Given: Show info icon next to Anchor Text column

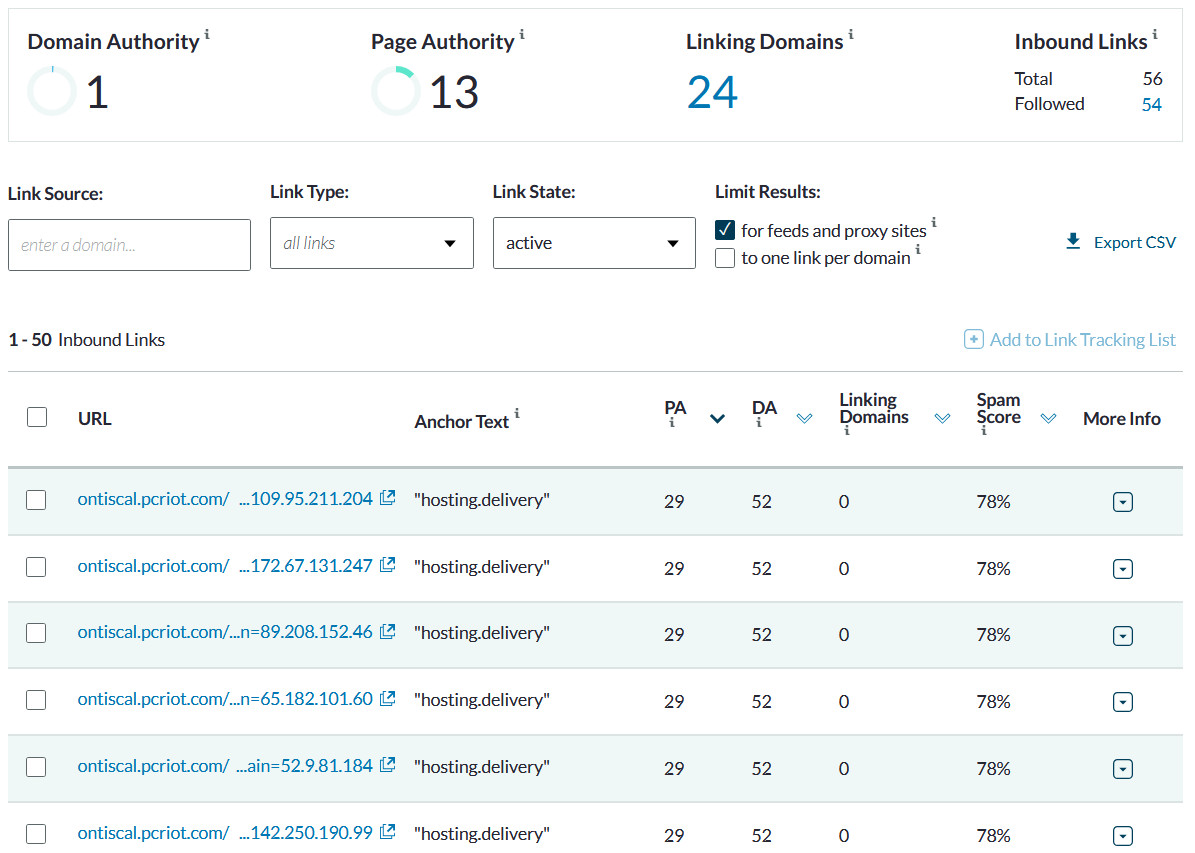Looking at the screenshot, I should click(517, 413).
